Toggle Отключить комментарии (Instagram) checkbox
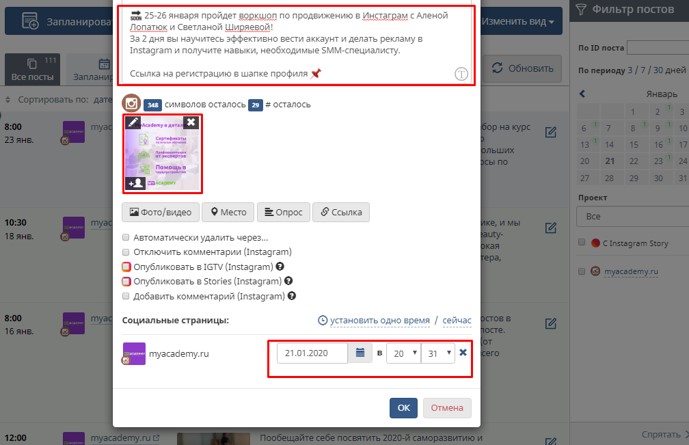 (x=126, y=252)
